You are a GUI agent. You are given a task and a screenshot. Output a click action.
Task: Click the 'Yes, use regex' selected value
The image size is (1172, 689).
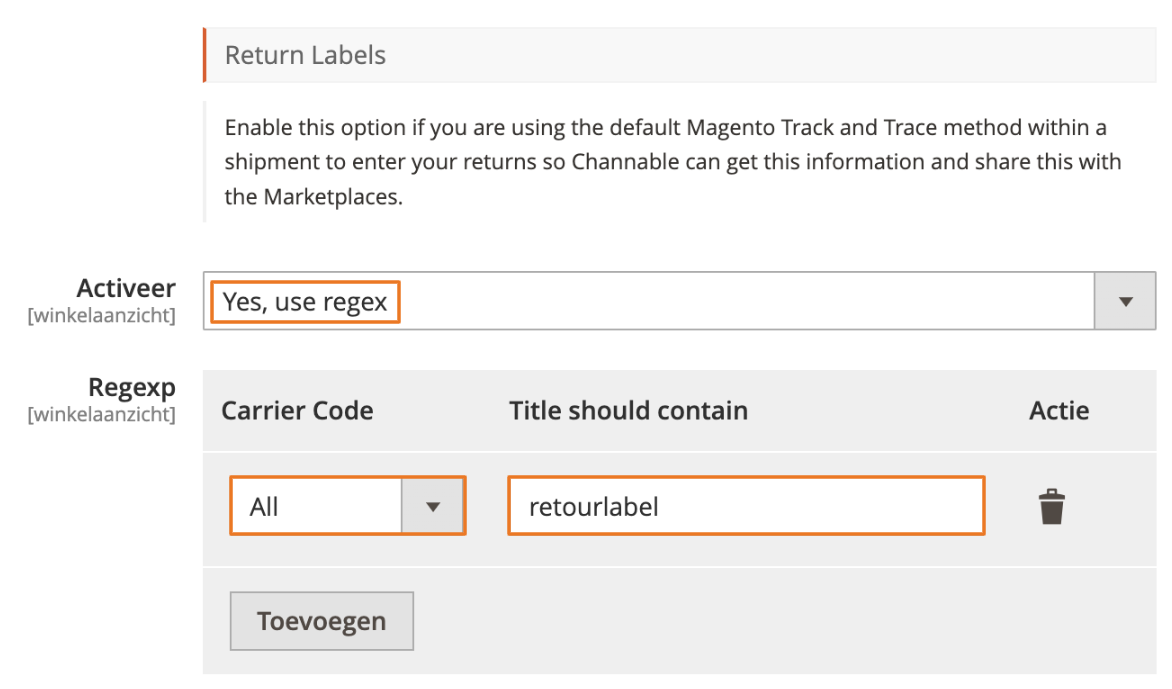[305, 302]
